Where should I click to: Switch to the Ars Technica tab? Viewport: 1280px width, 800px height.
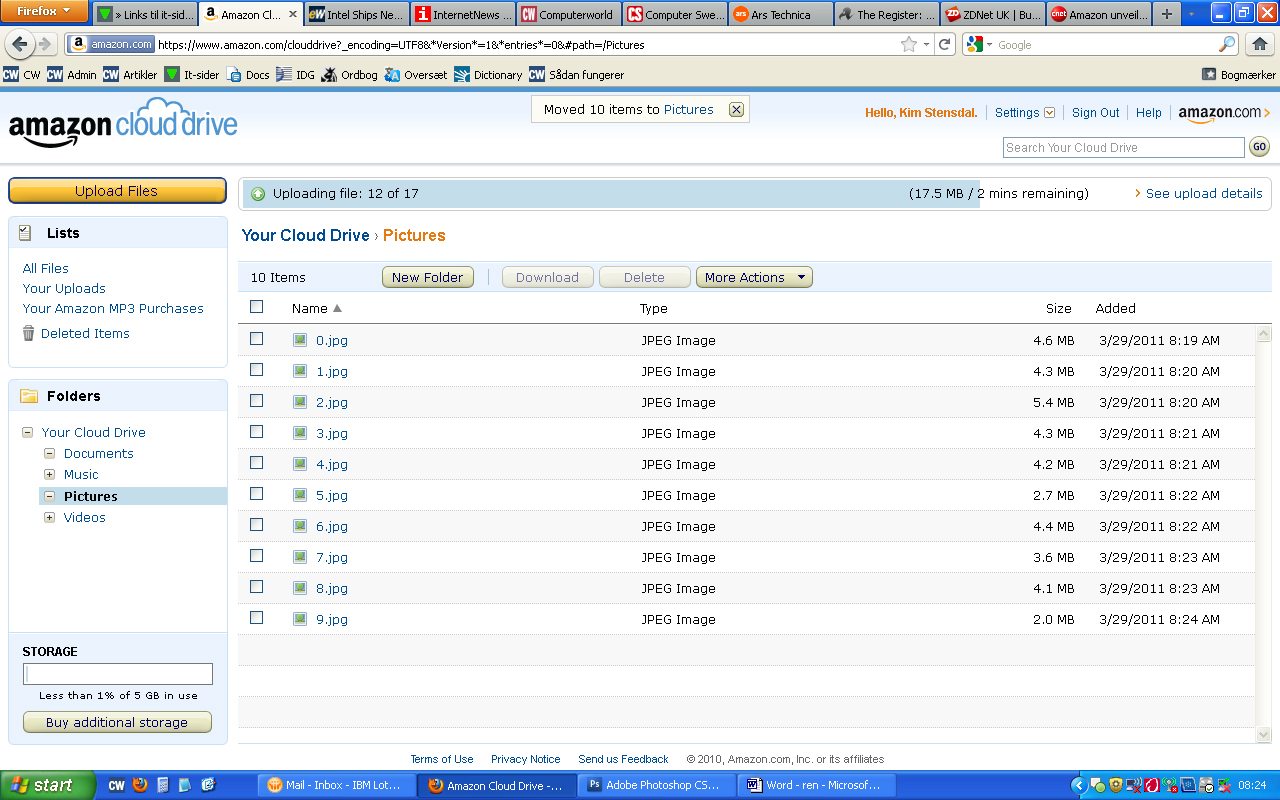tap(780, 14)
